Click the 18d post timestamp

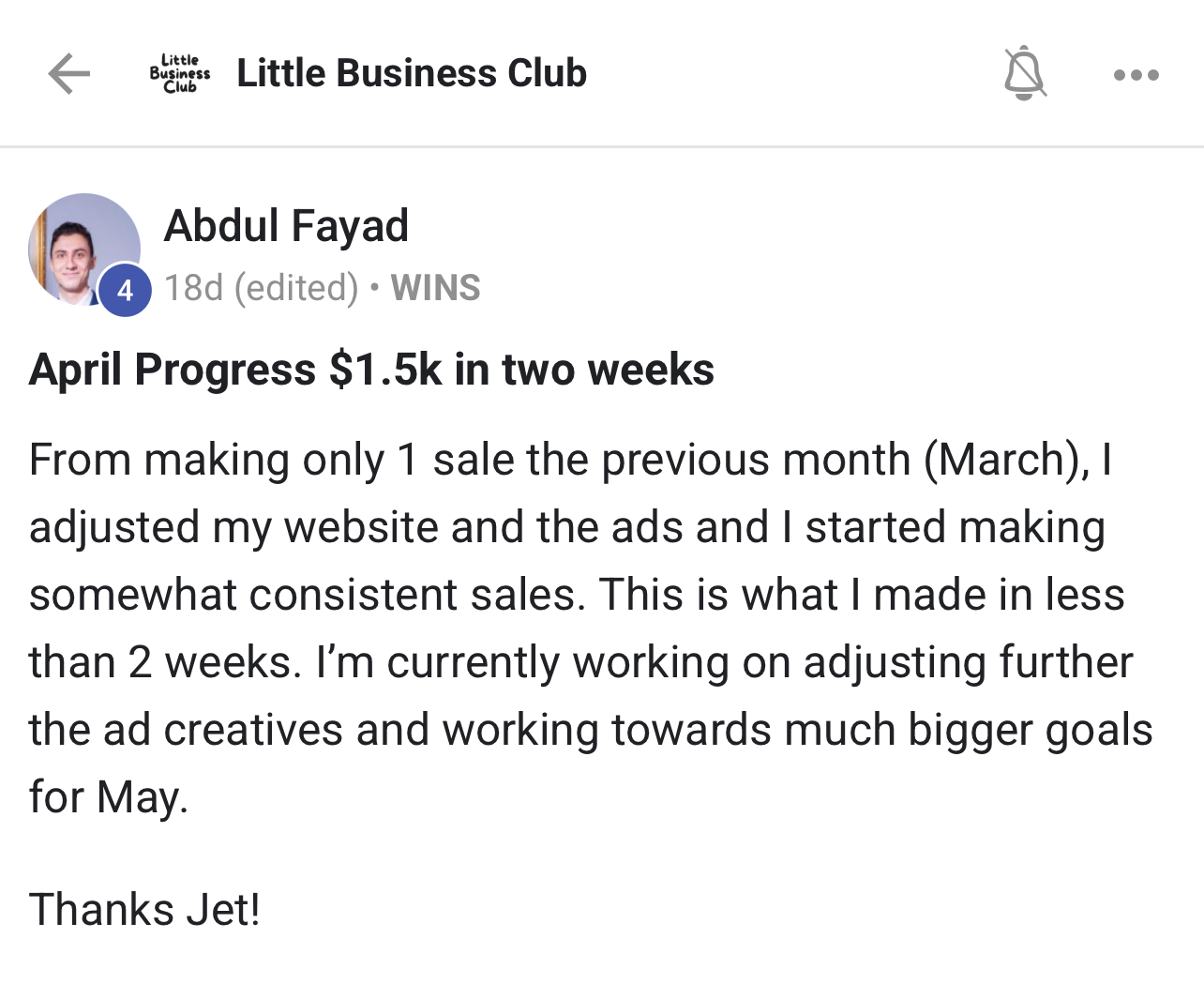click(x=194, y=288)
